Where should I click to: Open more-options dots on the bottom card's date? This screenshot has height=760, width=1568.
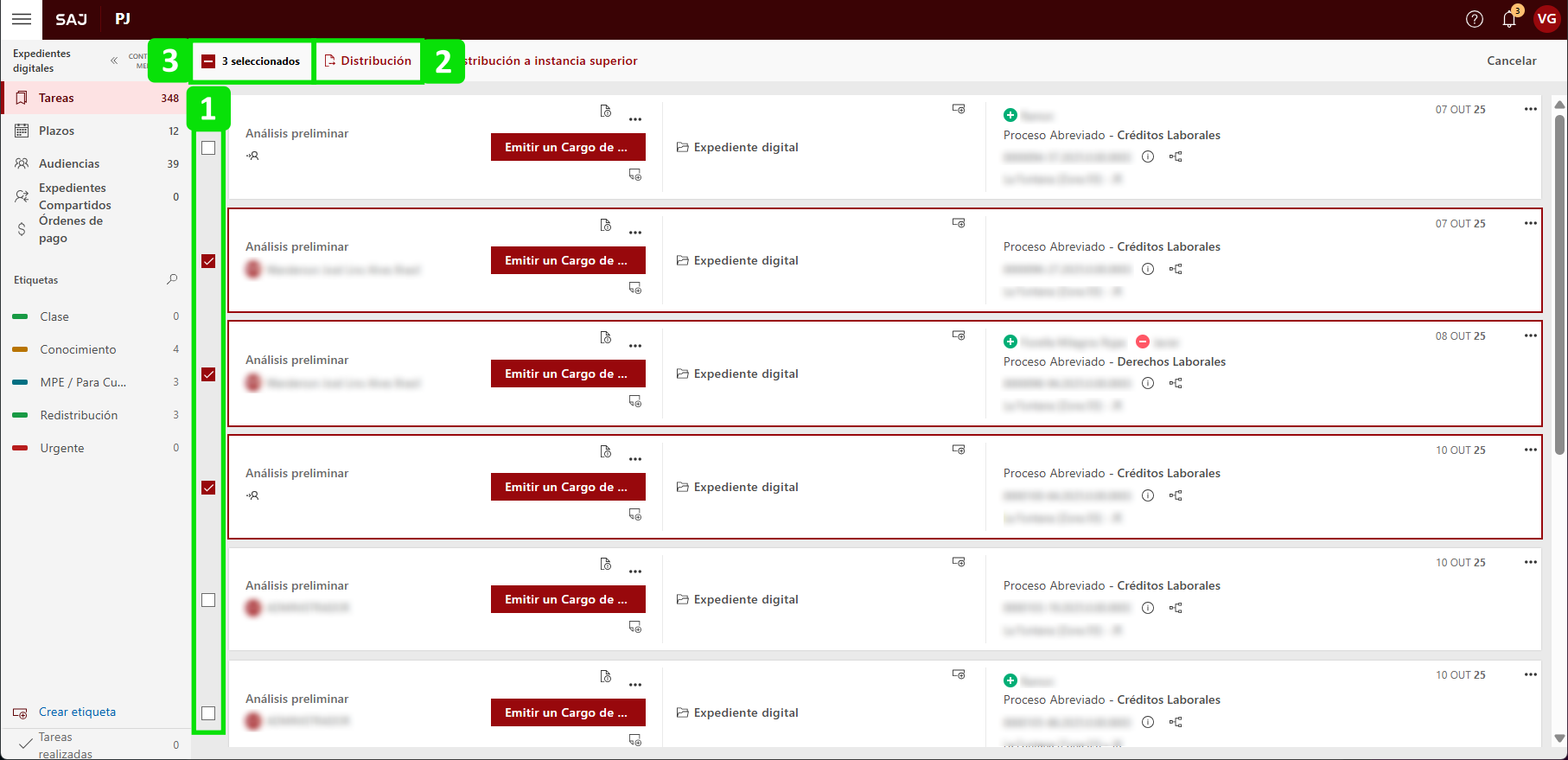1531,674
